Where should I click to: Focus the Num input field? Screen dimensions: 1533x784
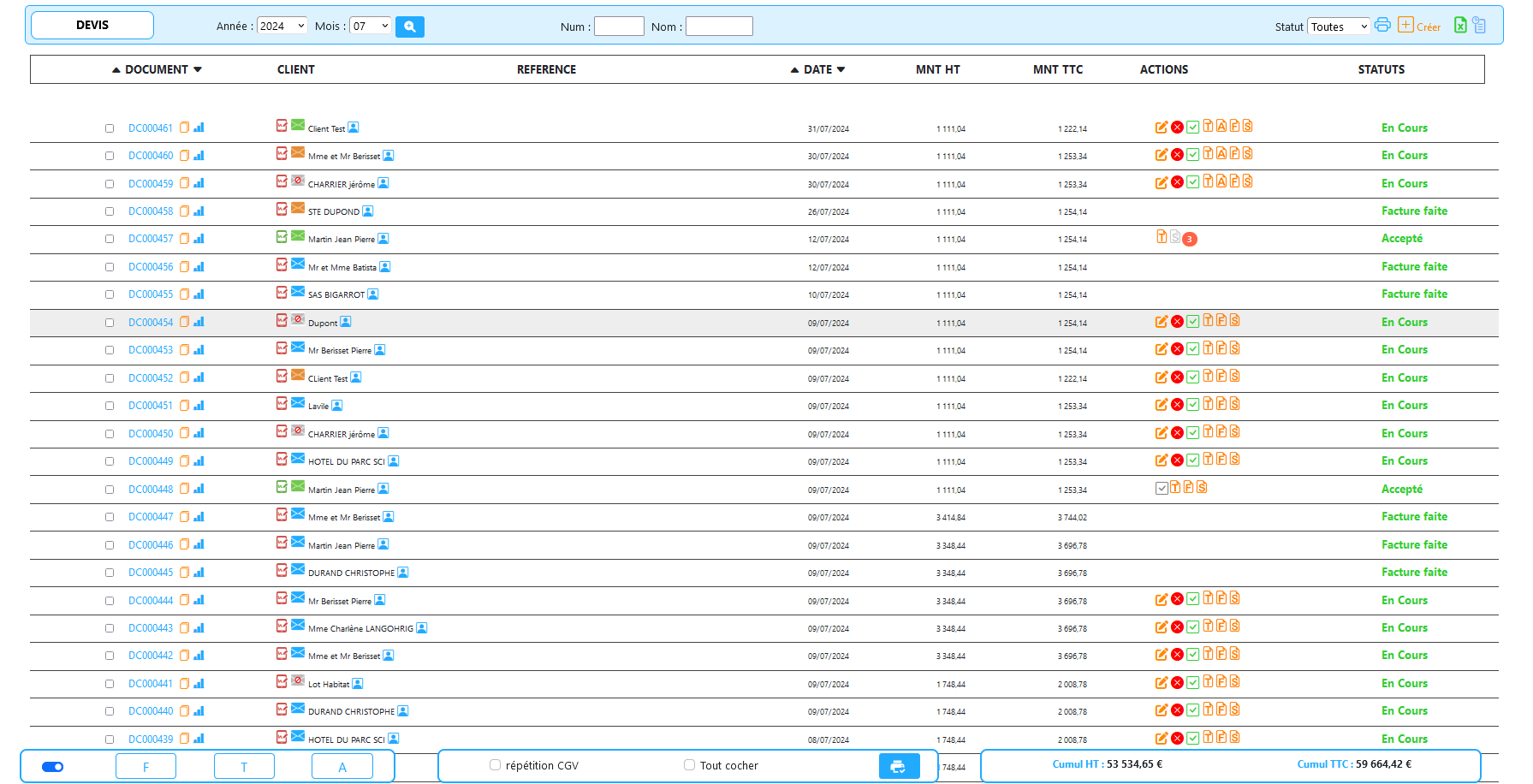(619, 27)
